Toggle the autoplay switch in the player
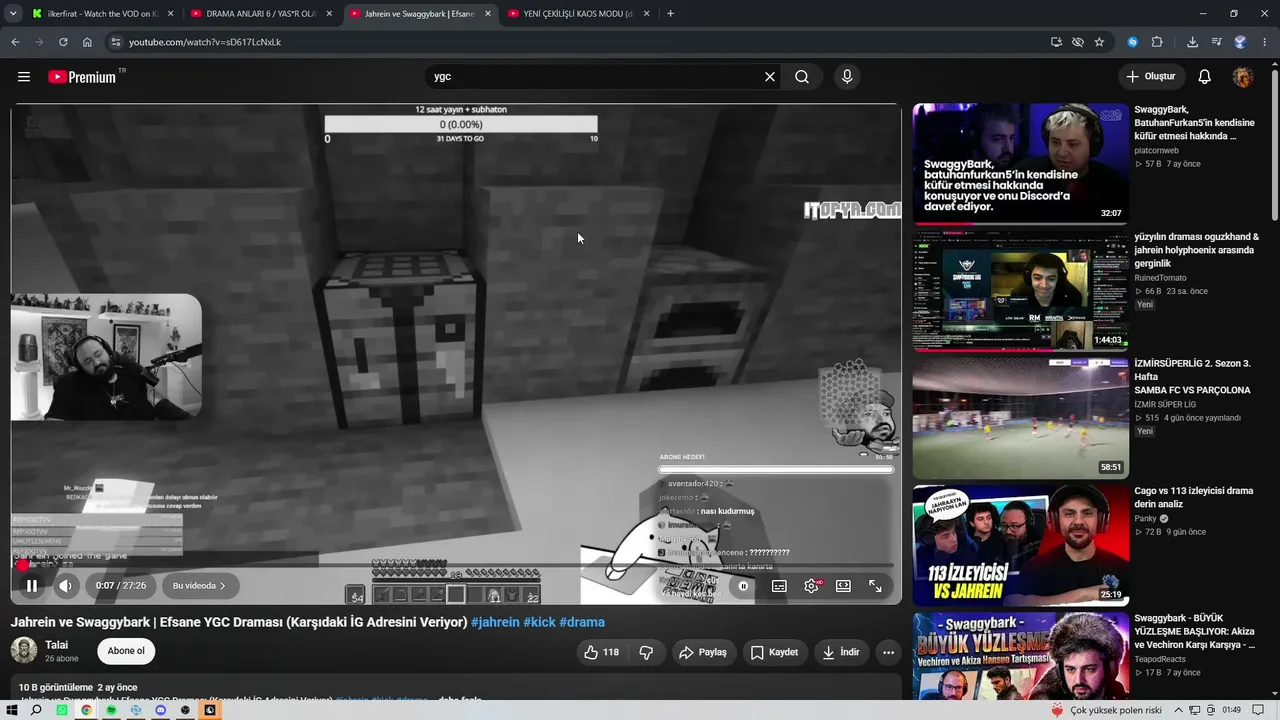 click(743, 586)
